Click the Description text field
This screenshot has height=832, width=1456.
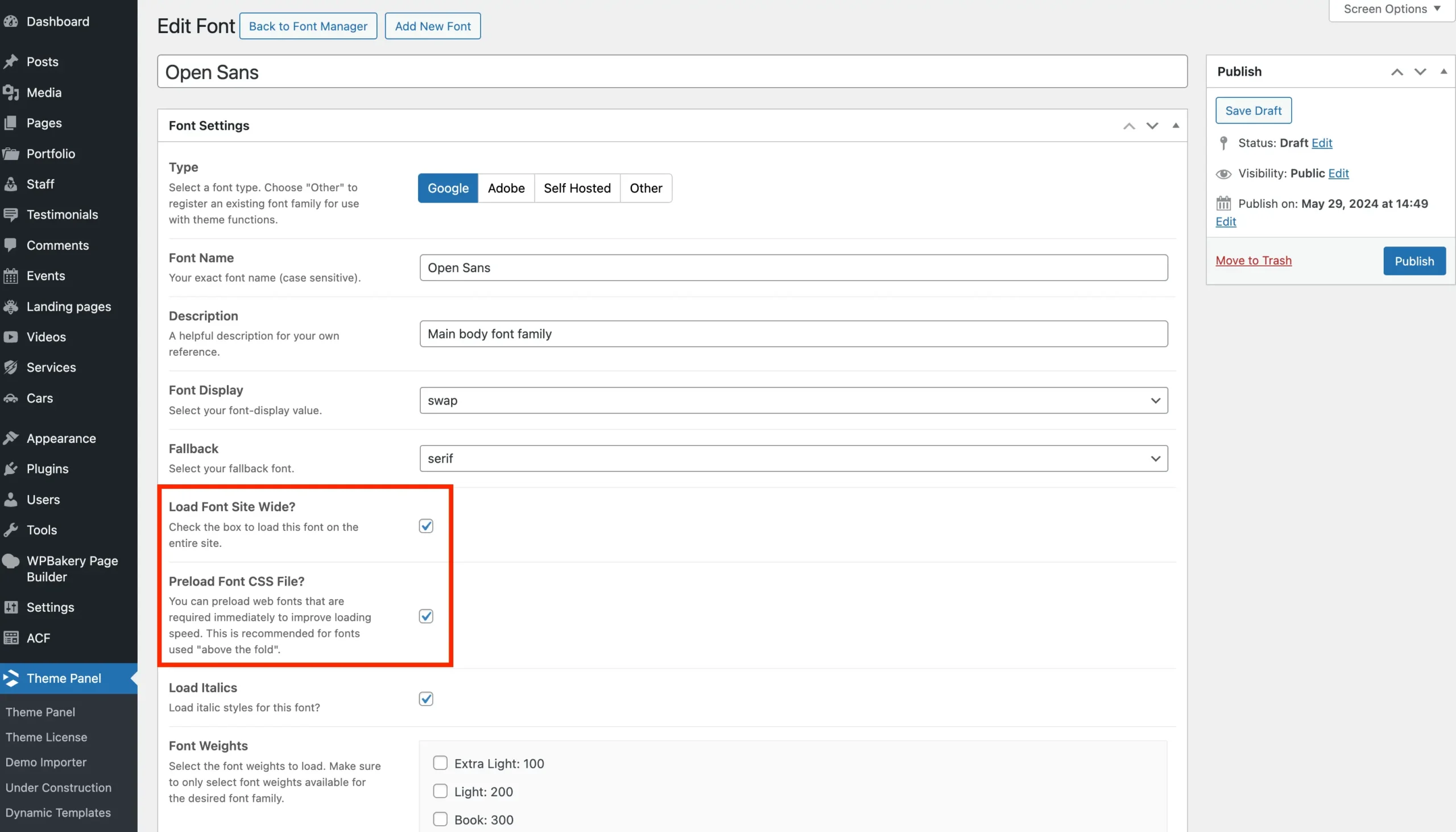point(793,333)
